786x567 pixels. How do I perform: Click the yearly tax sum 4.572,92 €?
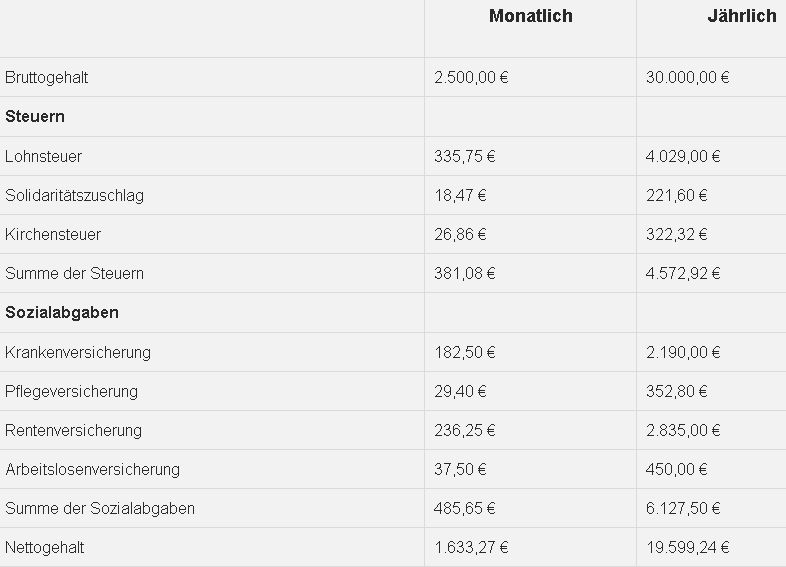tap(683, 273)
